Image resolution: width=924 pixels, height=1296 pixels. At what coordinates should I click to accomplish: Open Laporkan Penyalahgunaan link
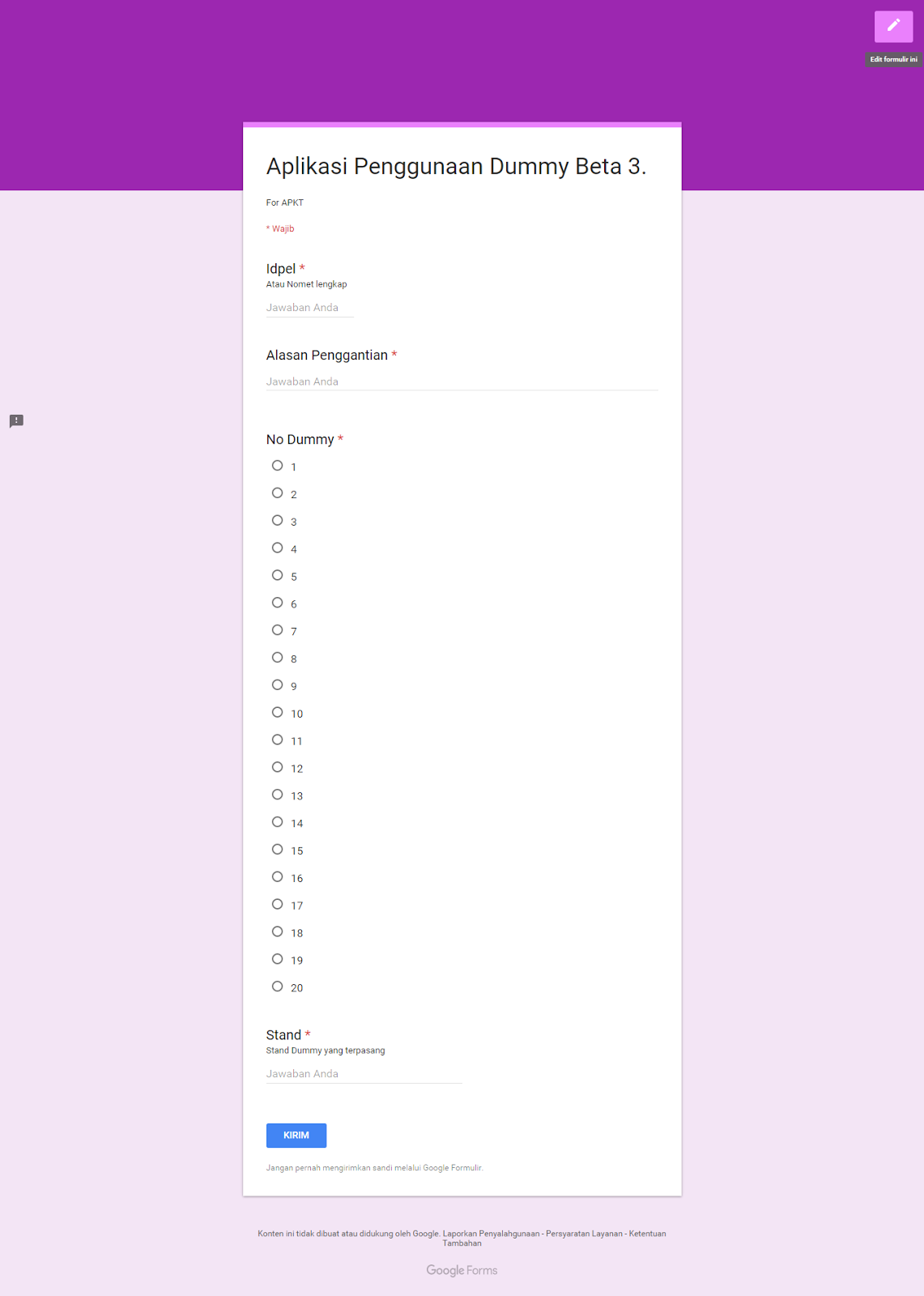pyautogui.click(x=492, y=1234)
